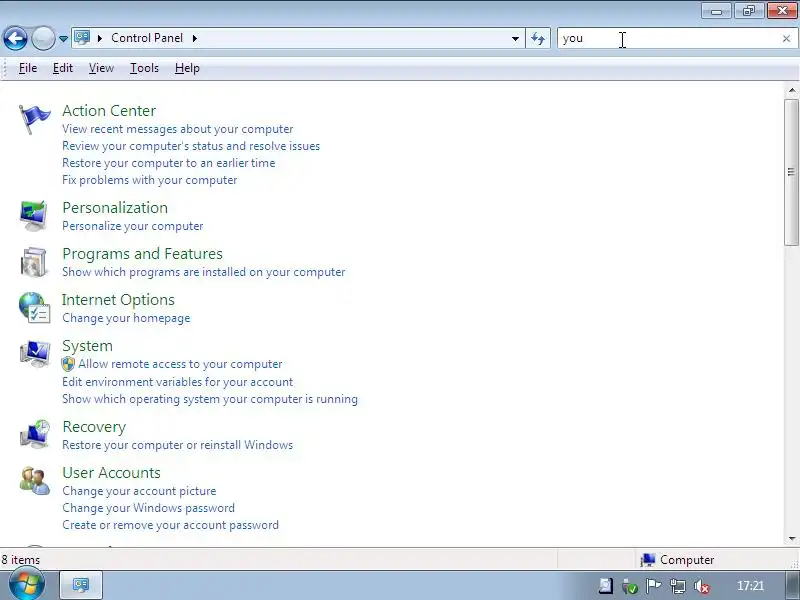The image size is (800, 600).
Task: Clear the search box with the X
Action: coord(786,38)
